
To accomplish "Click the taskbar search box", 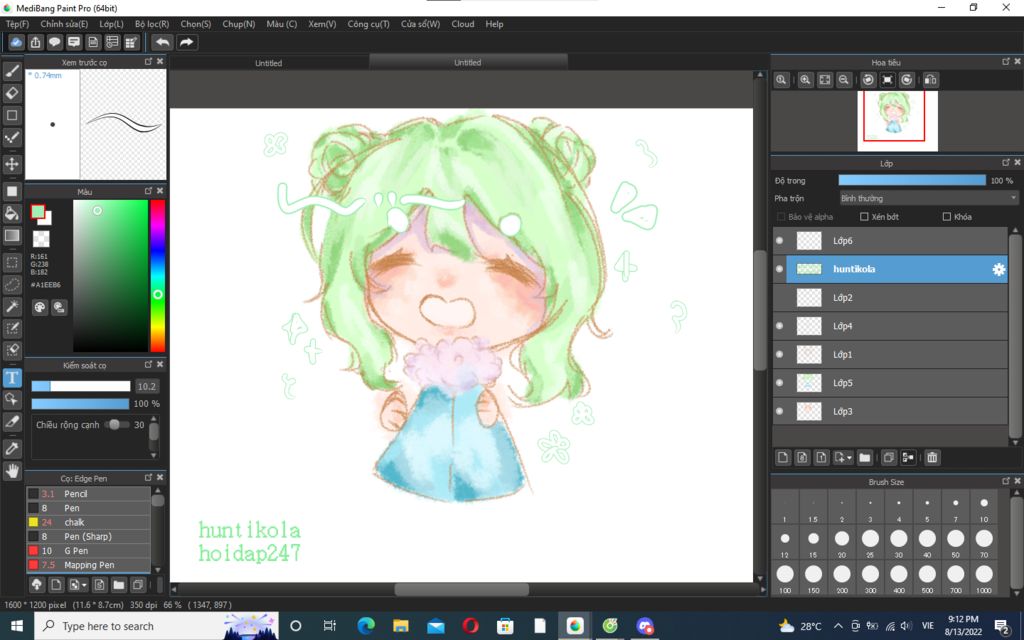I will pyautogui.click(x=157, y=626).
